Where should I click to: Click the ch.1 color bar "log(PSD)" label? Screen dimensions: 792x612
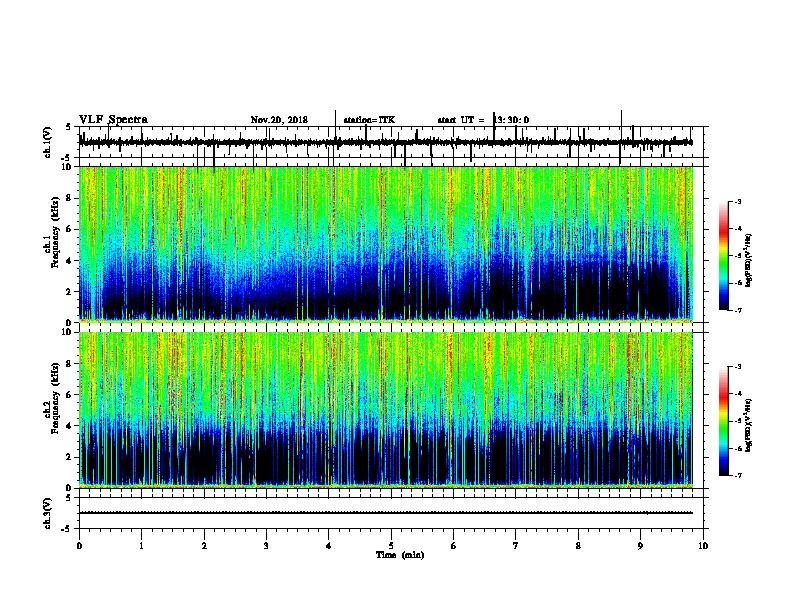click(x=749, y=261)
